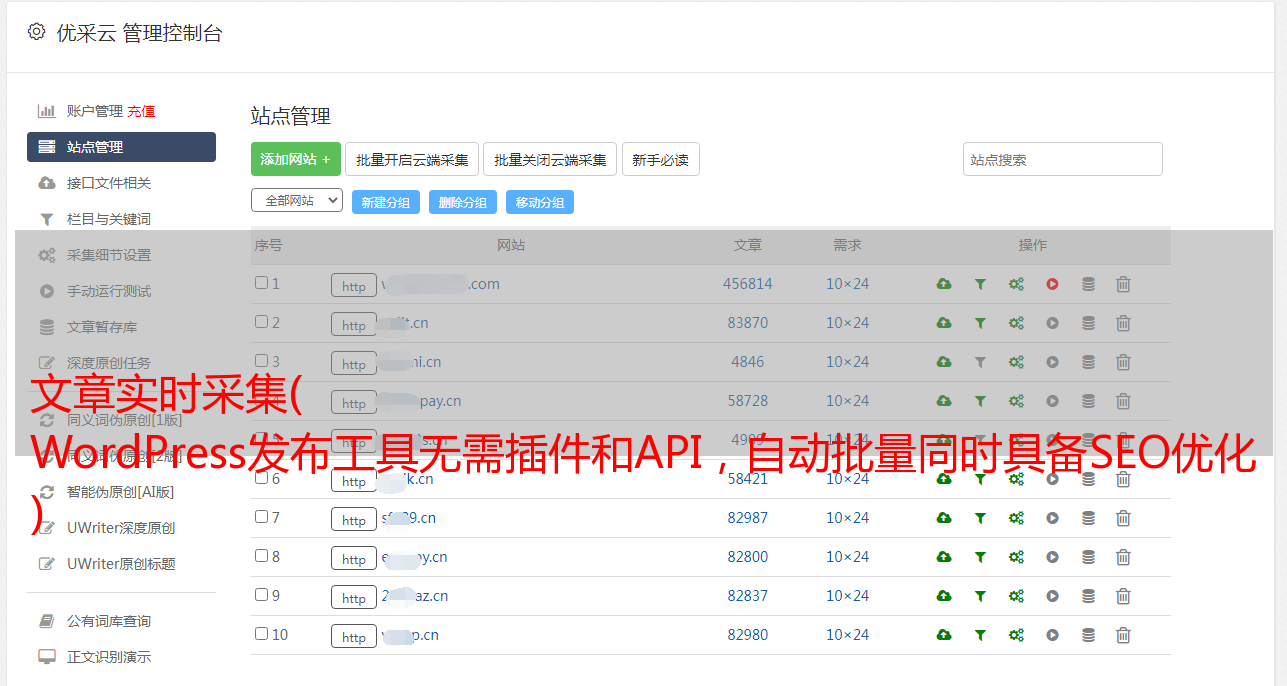
Task: Click the play icon in the 58728 row
Action: pos(1052,401)
